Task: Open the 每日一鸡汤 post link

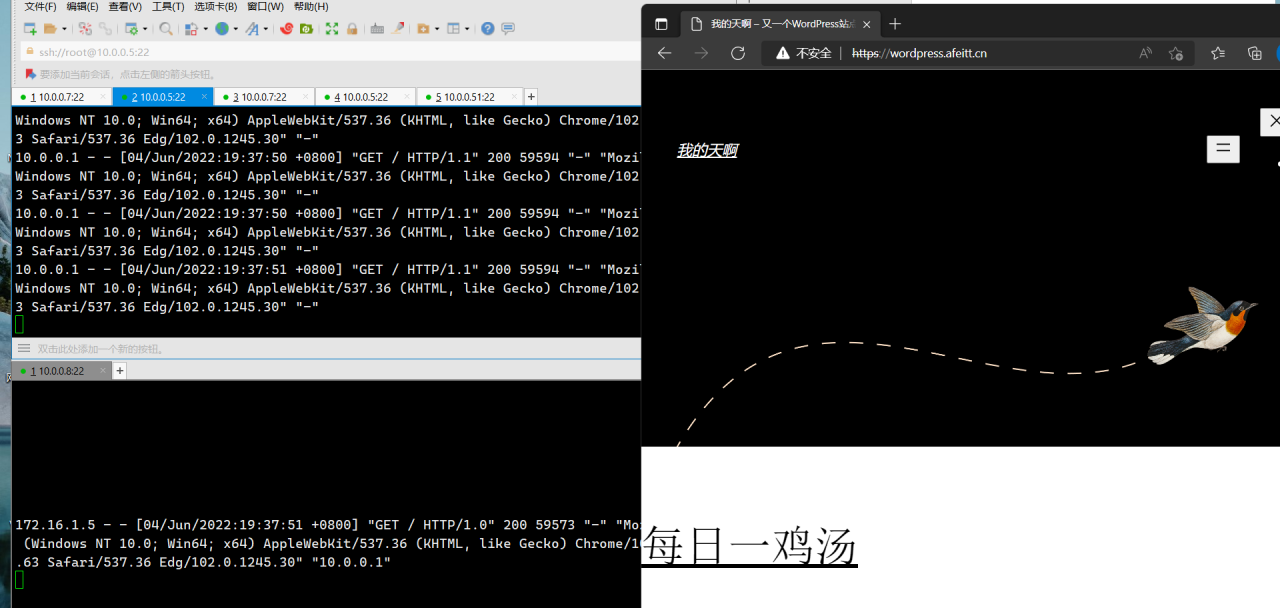Action: 749,546
